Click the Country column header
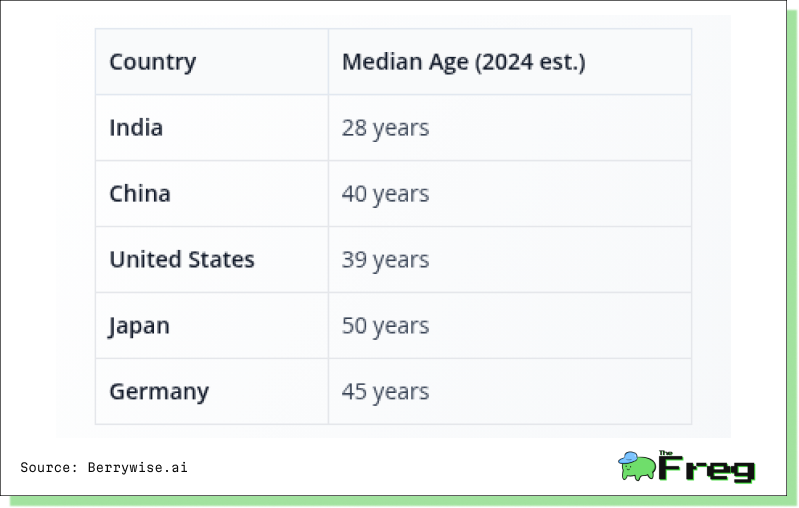 click(152, 62)
